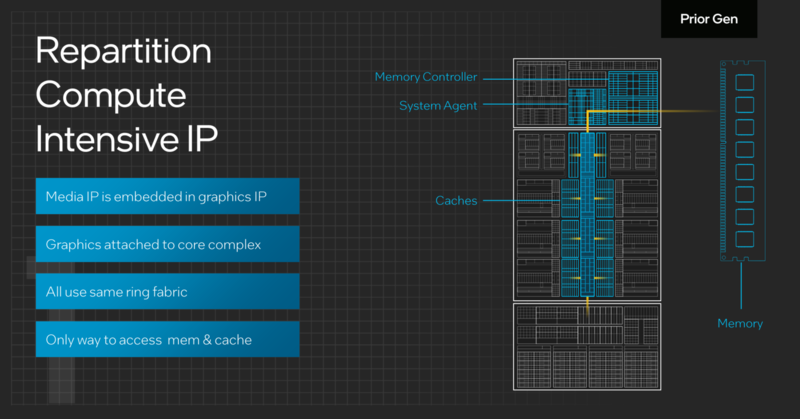This screenshot has width=800, height=419.
Task: Click the Caches label
Action: [x=456, y=201]
